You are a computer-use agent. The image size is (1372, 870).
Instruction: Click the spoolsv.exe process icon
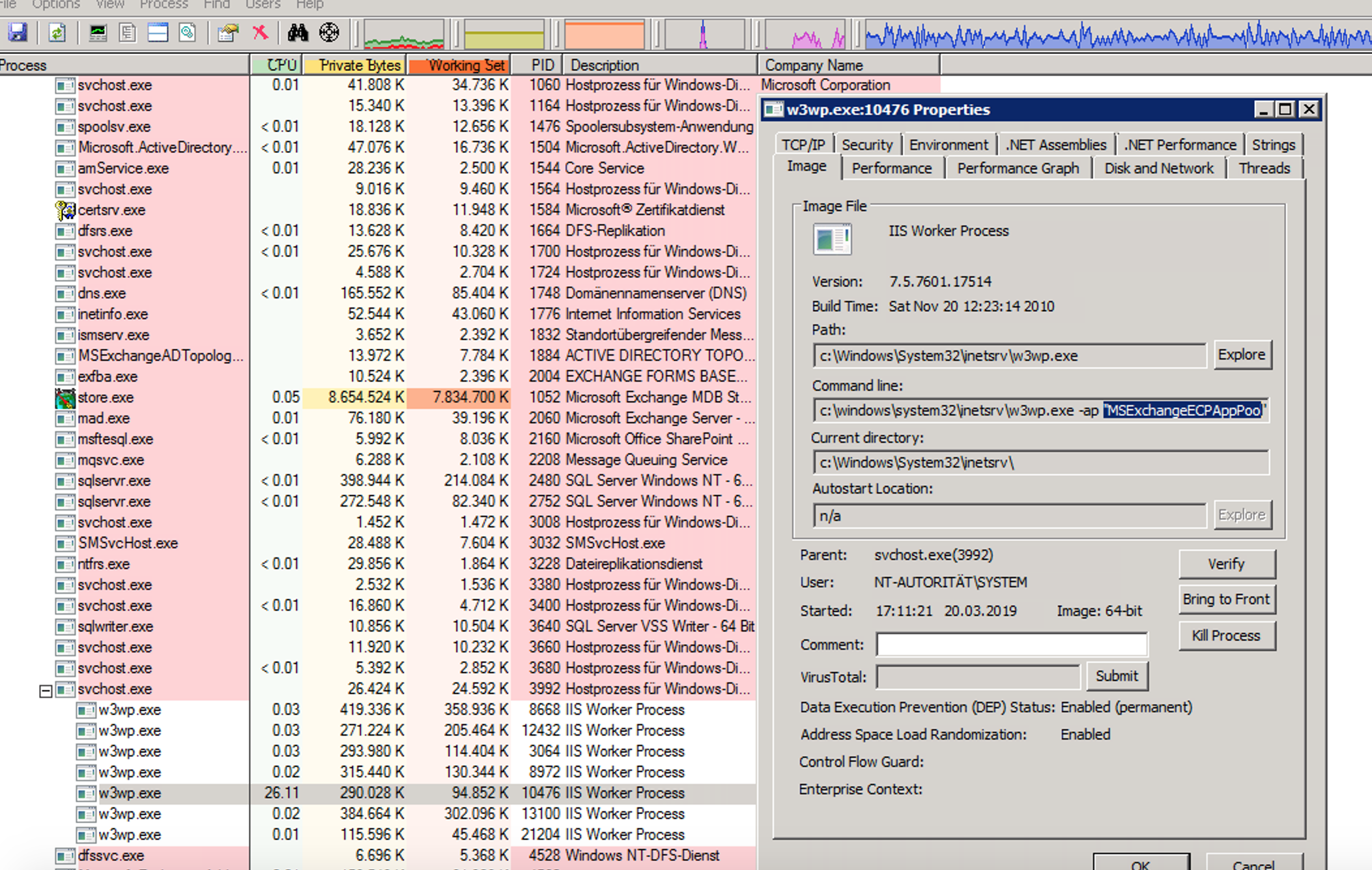65,126
